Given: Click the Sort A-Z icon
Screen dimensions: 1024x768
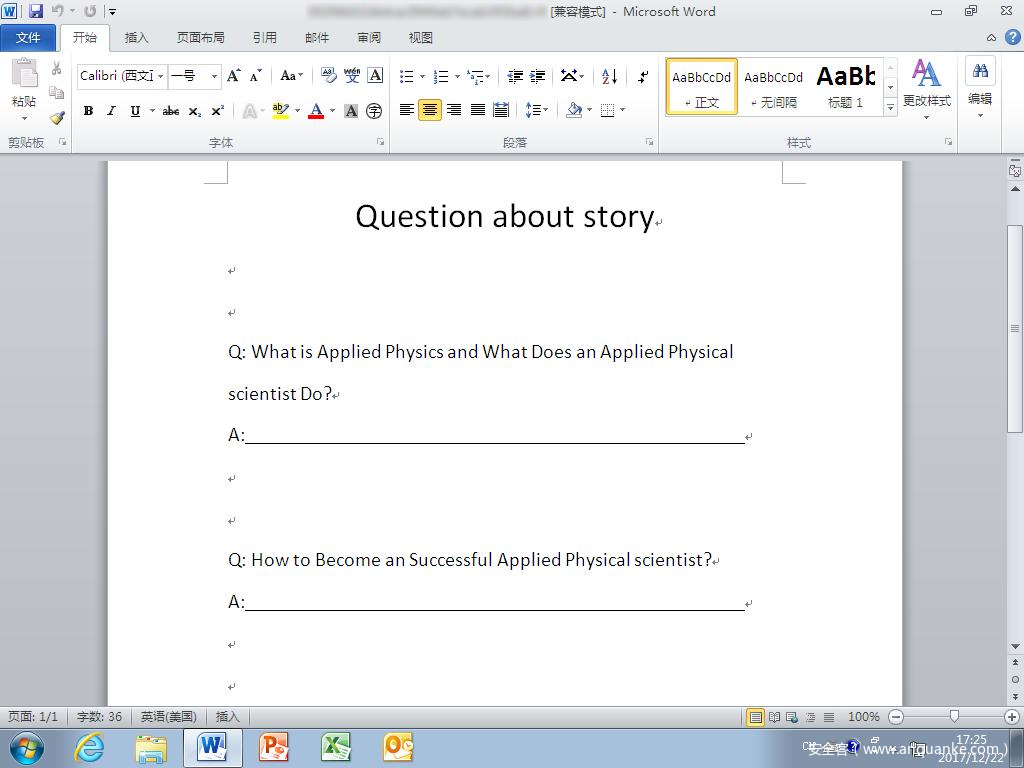Looking at the screenshot, I should pyautogui.click(x=610, y=76).
